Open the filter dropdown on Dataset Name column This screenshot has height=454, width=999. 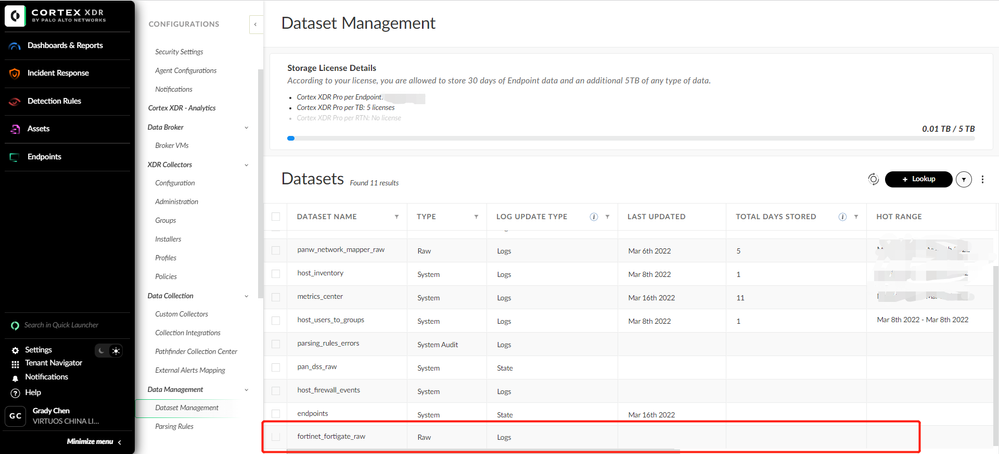point(396,217)
